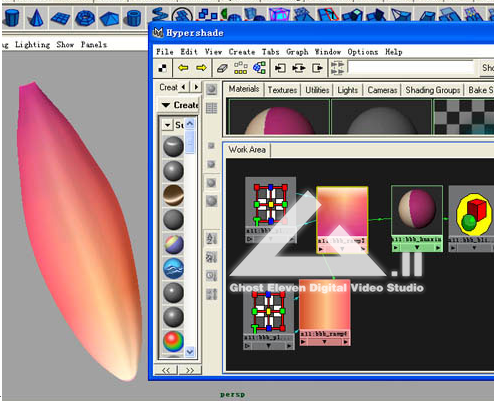Click the circled soccer ball shelf icon
Screen dimensions: 494x401
tap(182, 15)
